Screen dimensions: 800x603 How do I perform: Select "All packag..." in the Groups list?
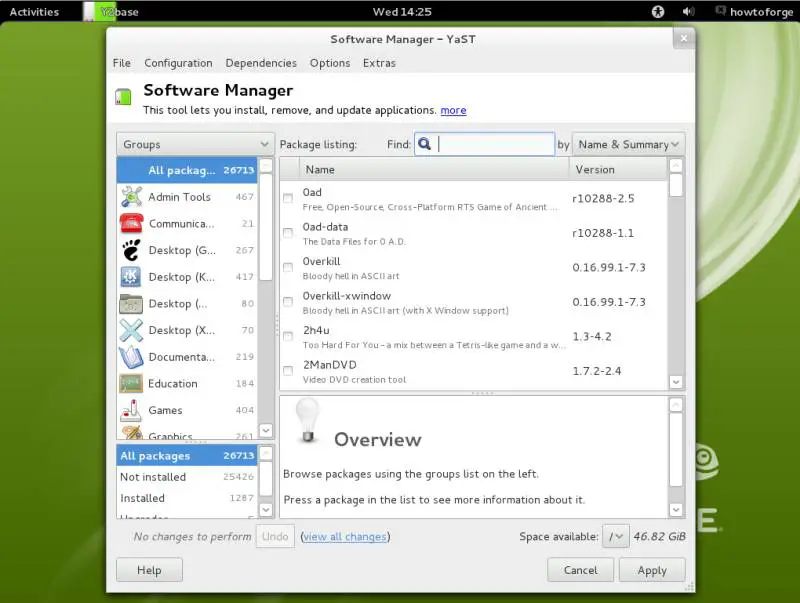pyautogui.click(x=188, y=170)
